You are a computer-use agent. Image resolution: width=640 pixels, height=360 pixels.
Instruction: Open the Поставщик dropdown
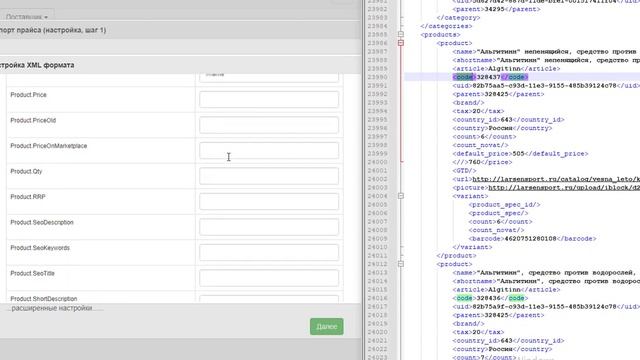(x=27, y=17)
